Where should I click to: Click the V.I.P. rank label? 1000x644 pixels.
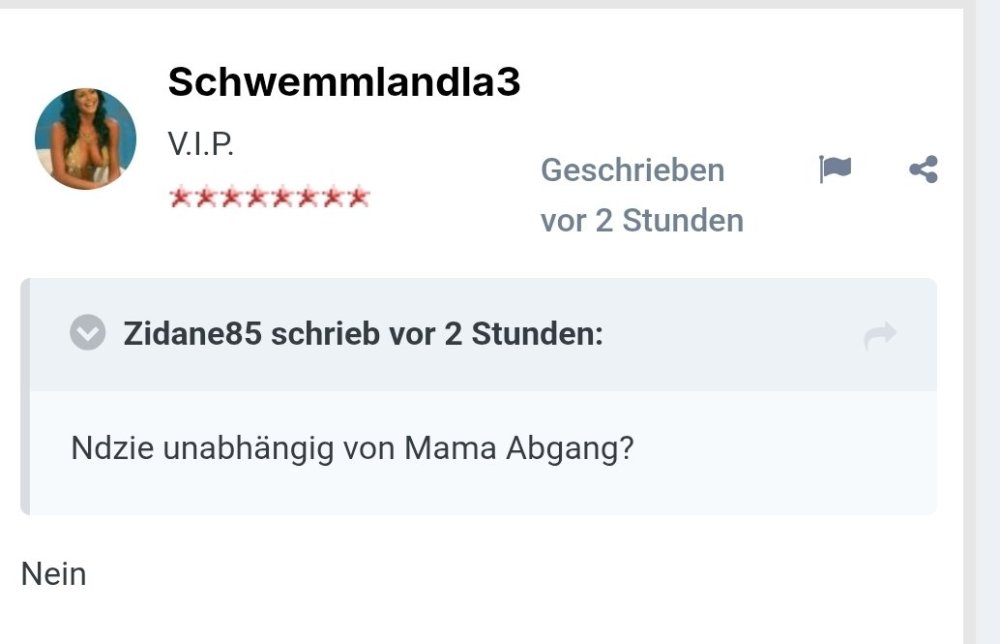(201, 145)
